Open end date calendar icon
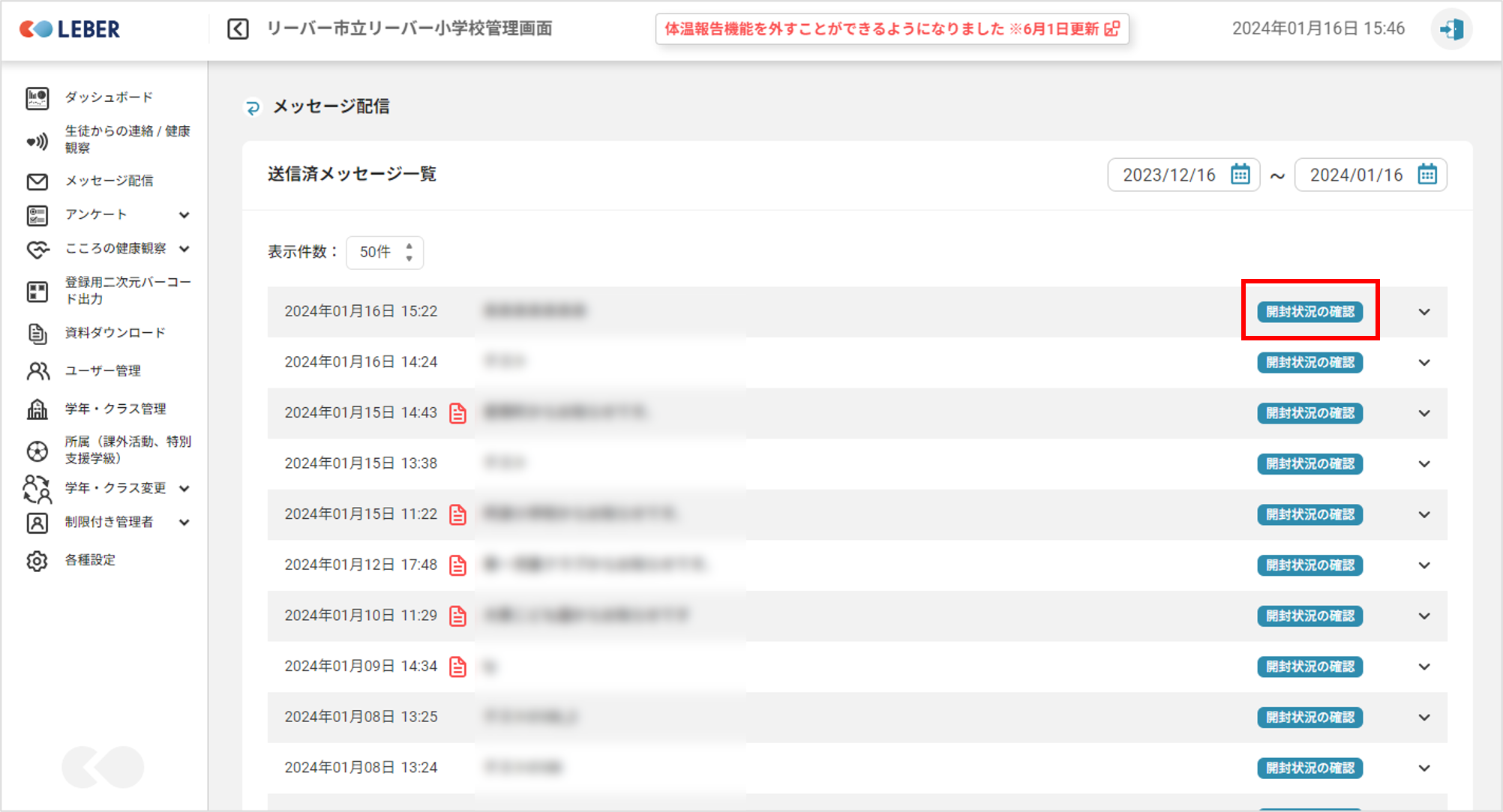Image resolution: width=1503 pixels, height=812 pixels. coord(1427,174)
